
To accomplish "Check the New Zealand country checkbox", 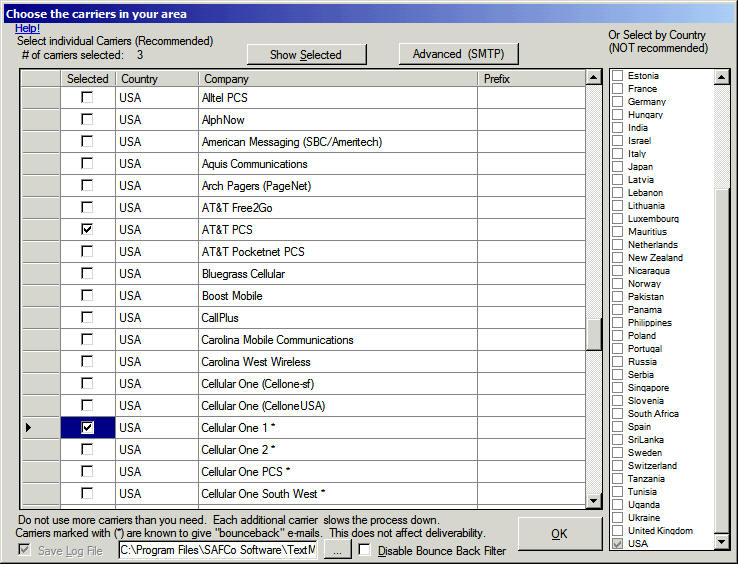I will (618, 258).
